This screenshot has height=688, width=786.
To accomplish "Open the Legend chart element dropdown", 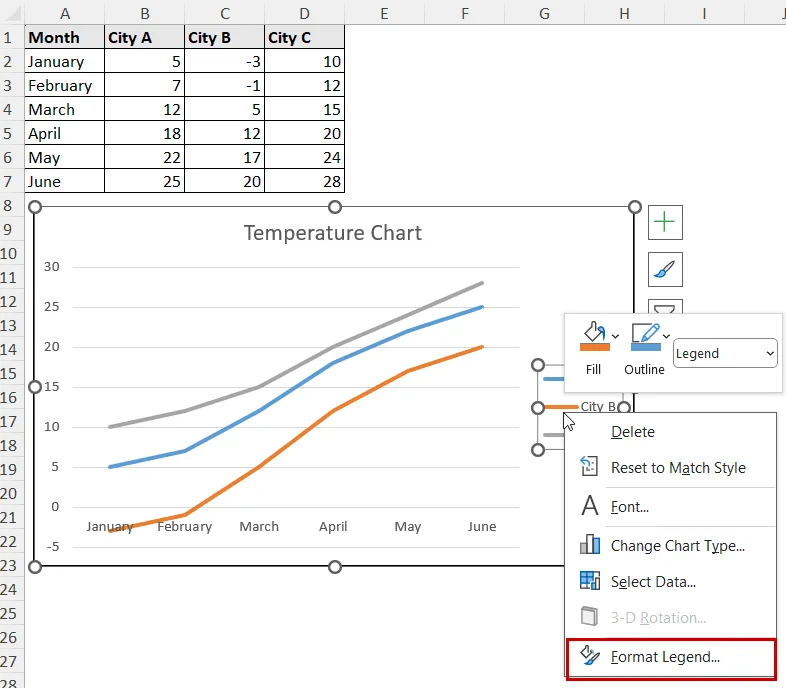I will 725,354.
